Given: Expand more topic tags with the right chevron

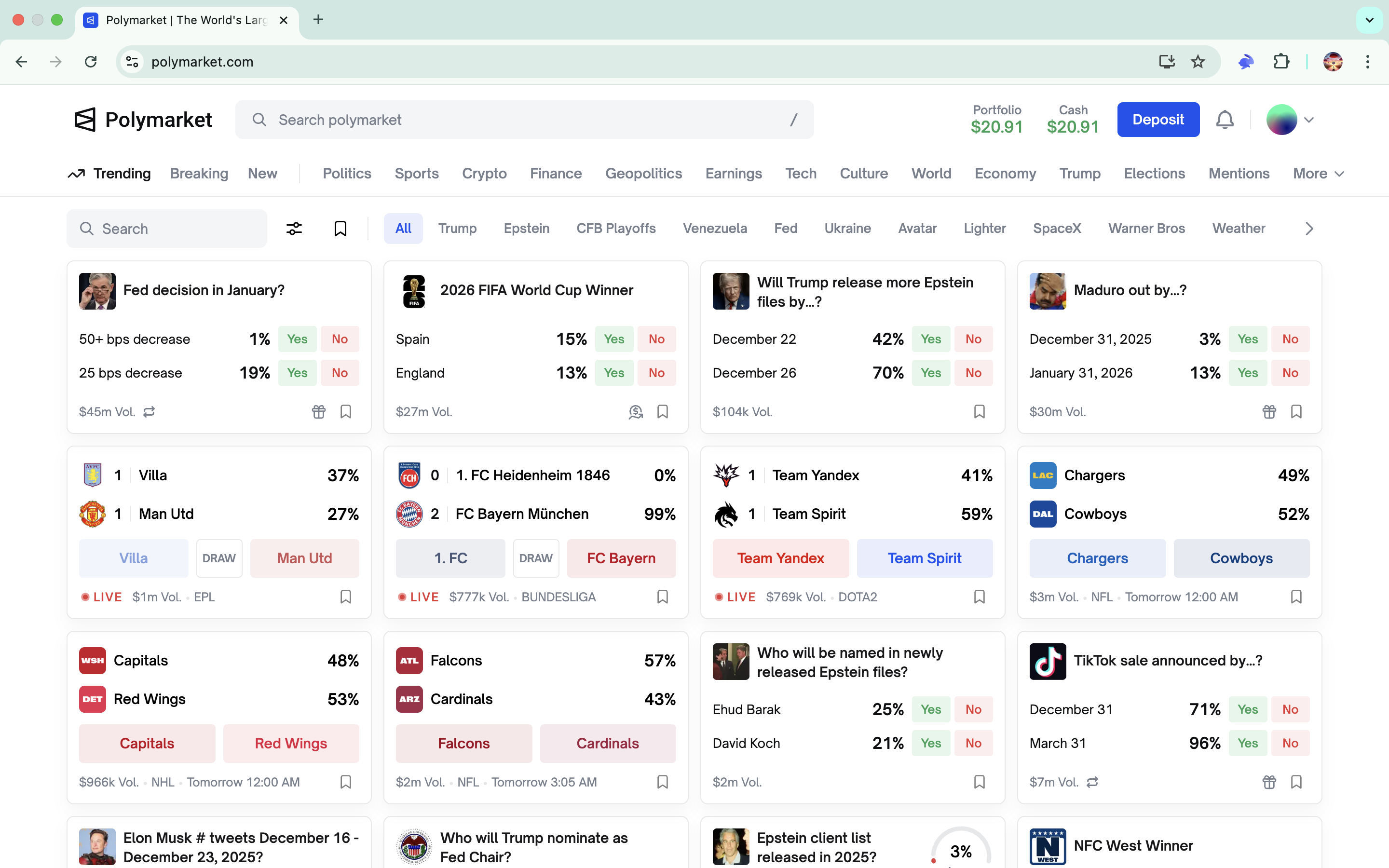Looking at the screenshot, I should tap(1309, 228).
